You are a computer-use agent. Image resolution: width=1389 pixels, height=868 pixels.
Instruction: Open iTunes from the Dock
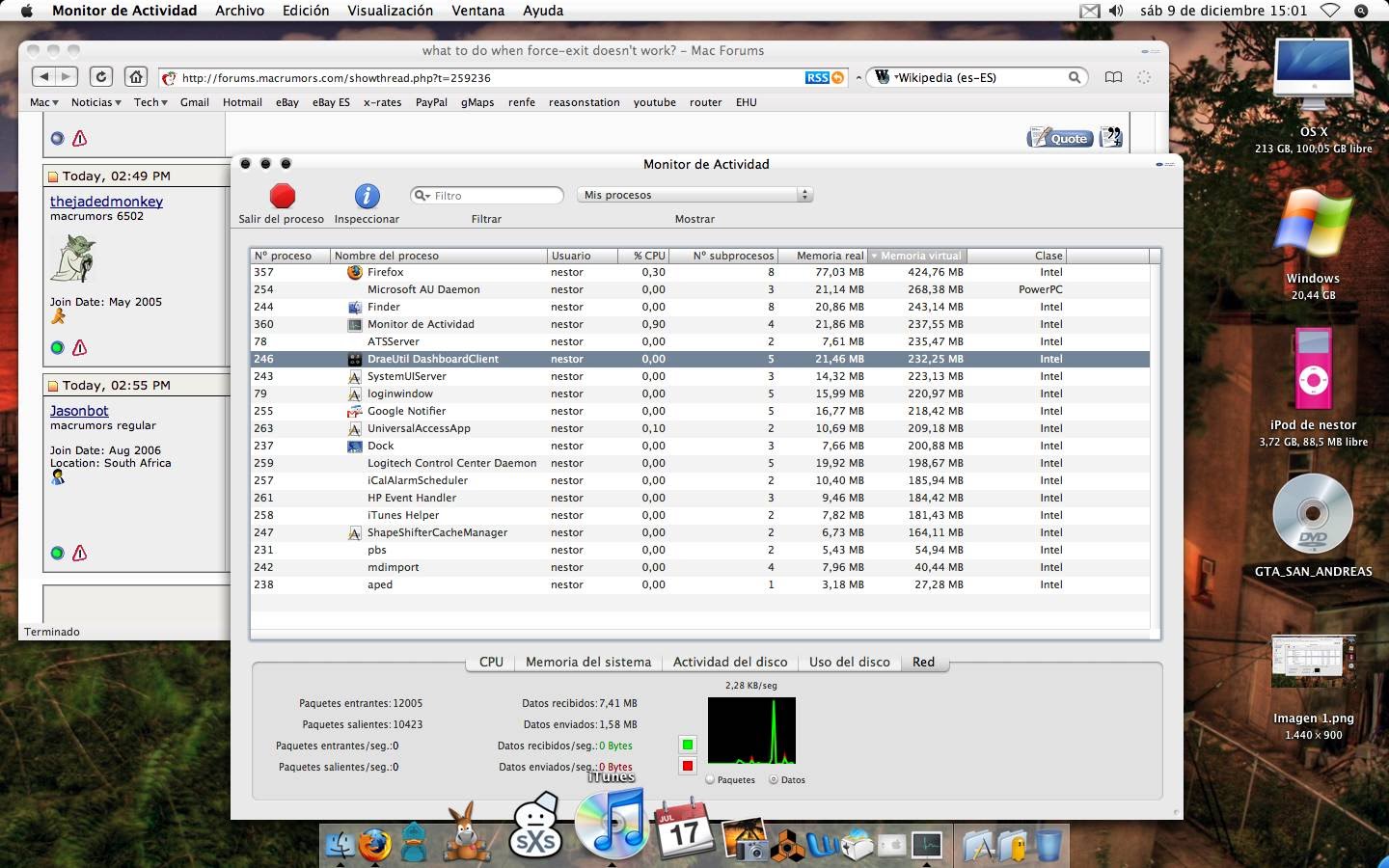pos(611,823)
